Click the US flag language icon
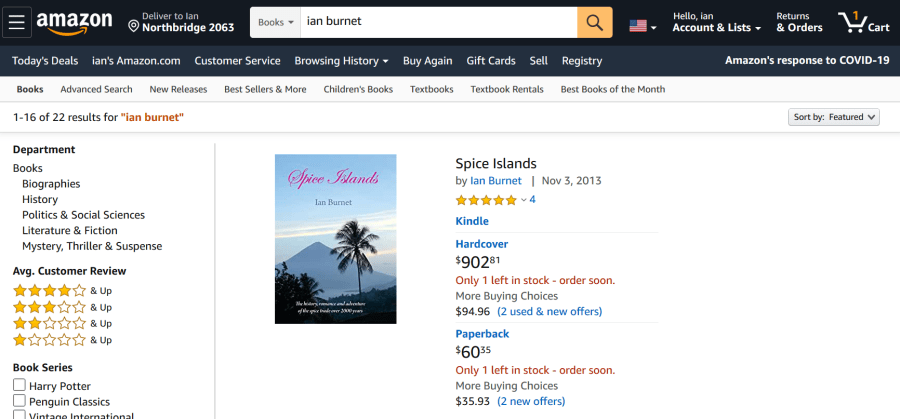900x419 pixels. click(x=638, y=25)
